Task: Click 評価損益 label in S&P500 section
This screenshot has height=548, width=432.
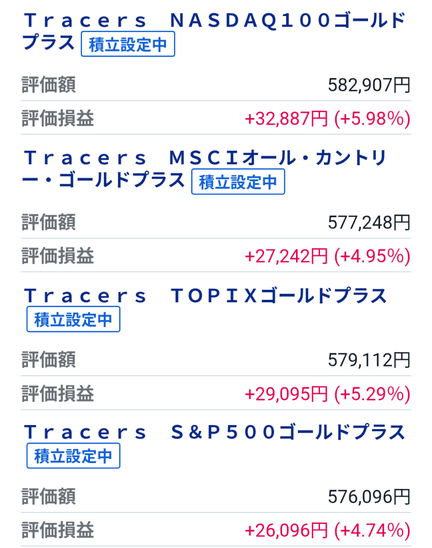Action: (x=58, y=530)
